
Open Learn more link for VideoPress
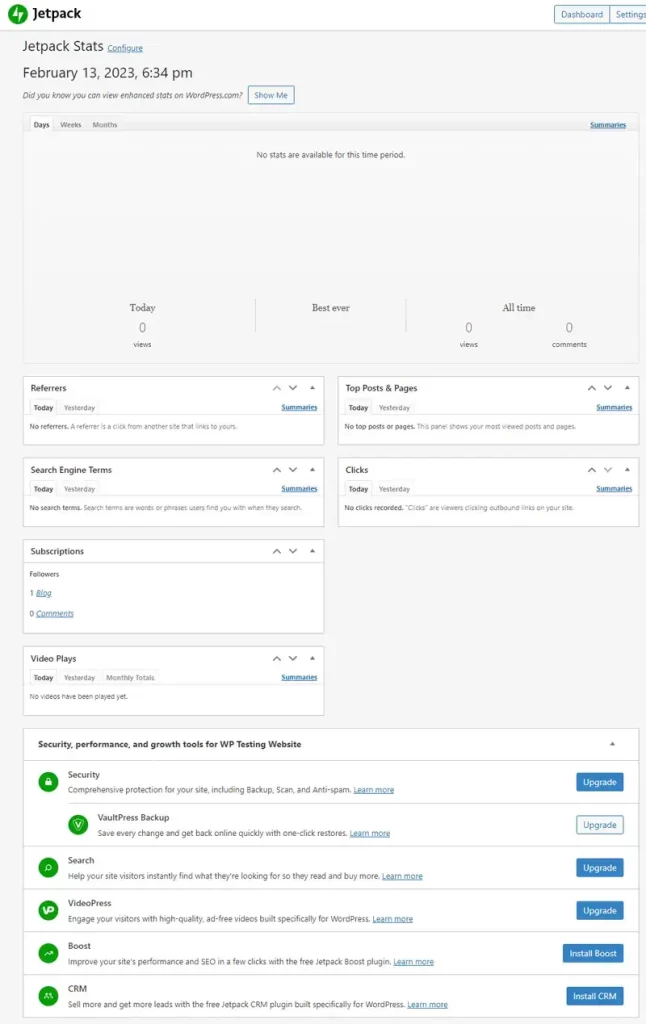tap(393, 919)
